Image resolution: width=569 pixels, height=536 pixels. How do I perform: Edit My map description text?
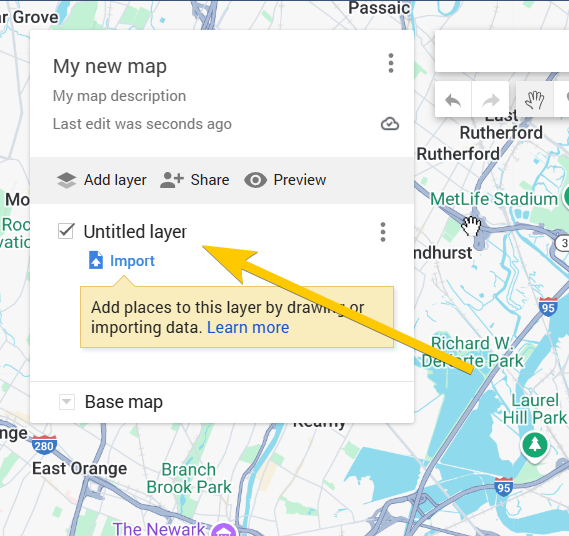tap(119, 96)
